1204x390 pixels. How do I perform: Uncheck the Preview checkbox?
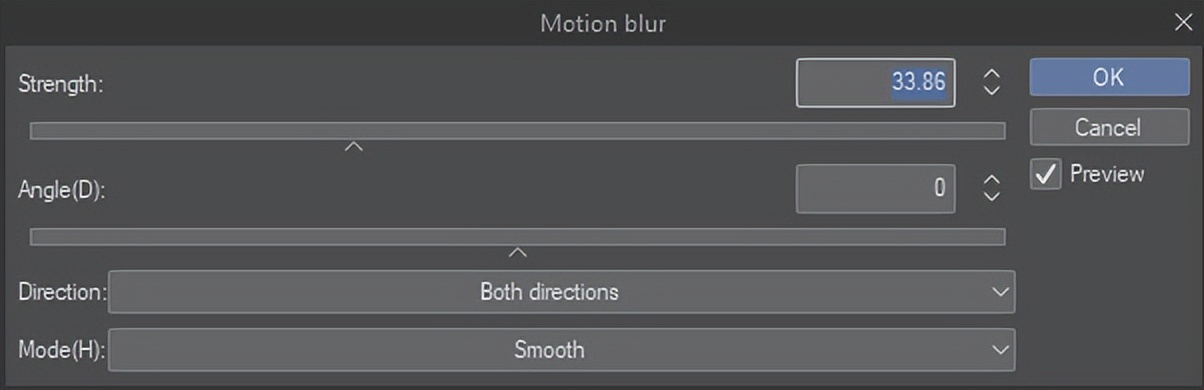[x=1046, y=175]
